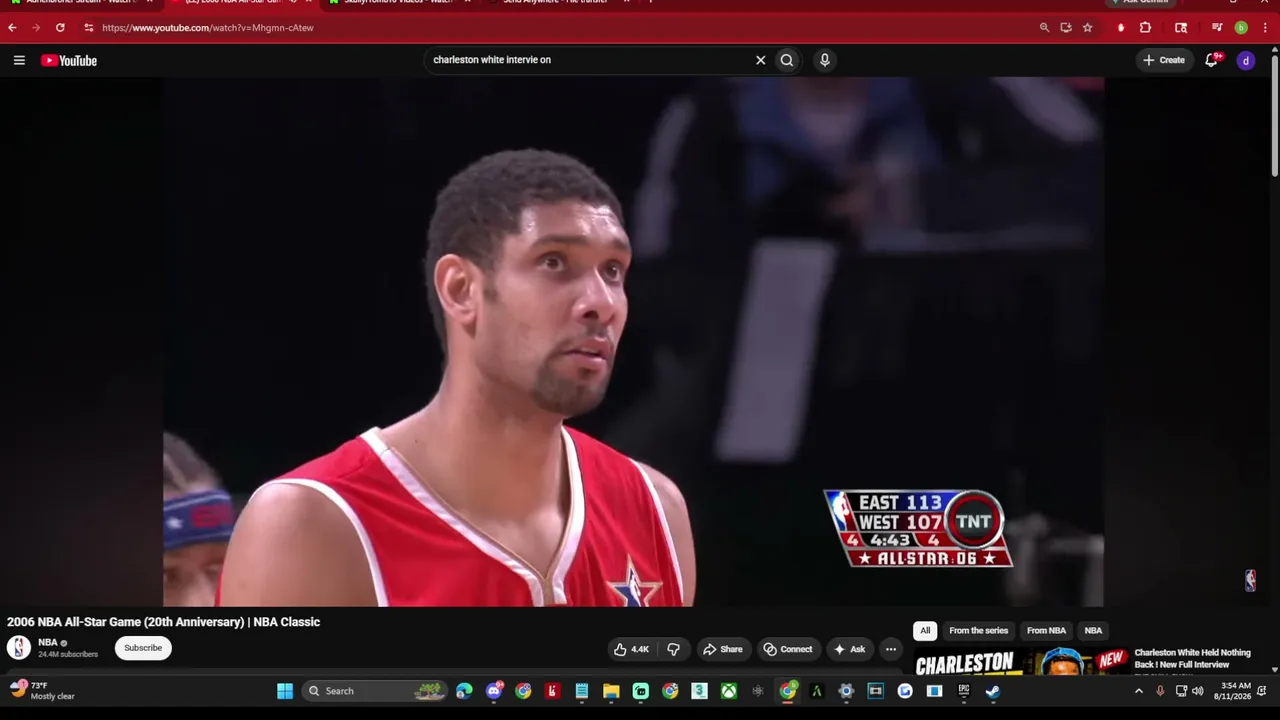1280x720 pixels.
Task: Open the Ask AI button
Action: coord(849,649)
